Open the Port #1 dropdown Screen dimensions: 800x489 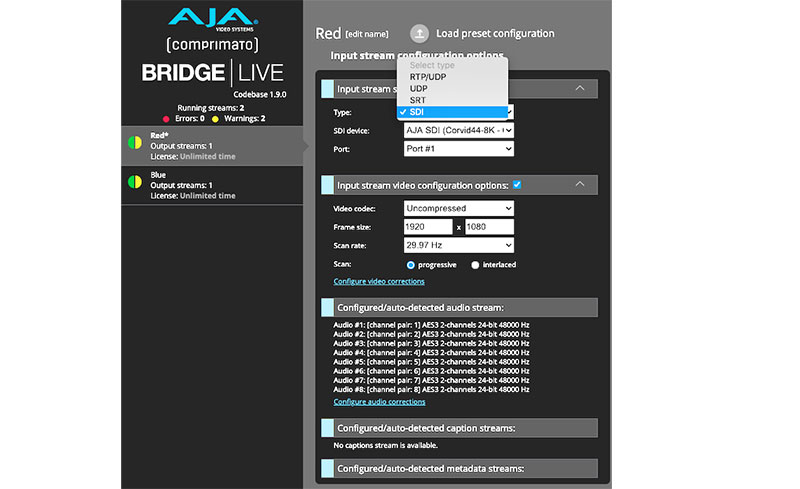459,149
